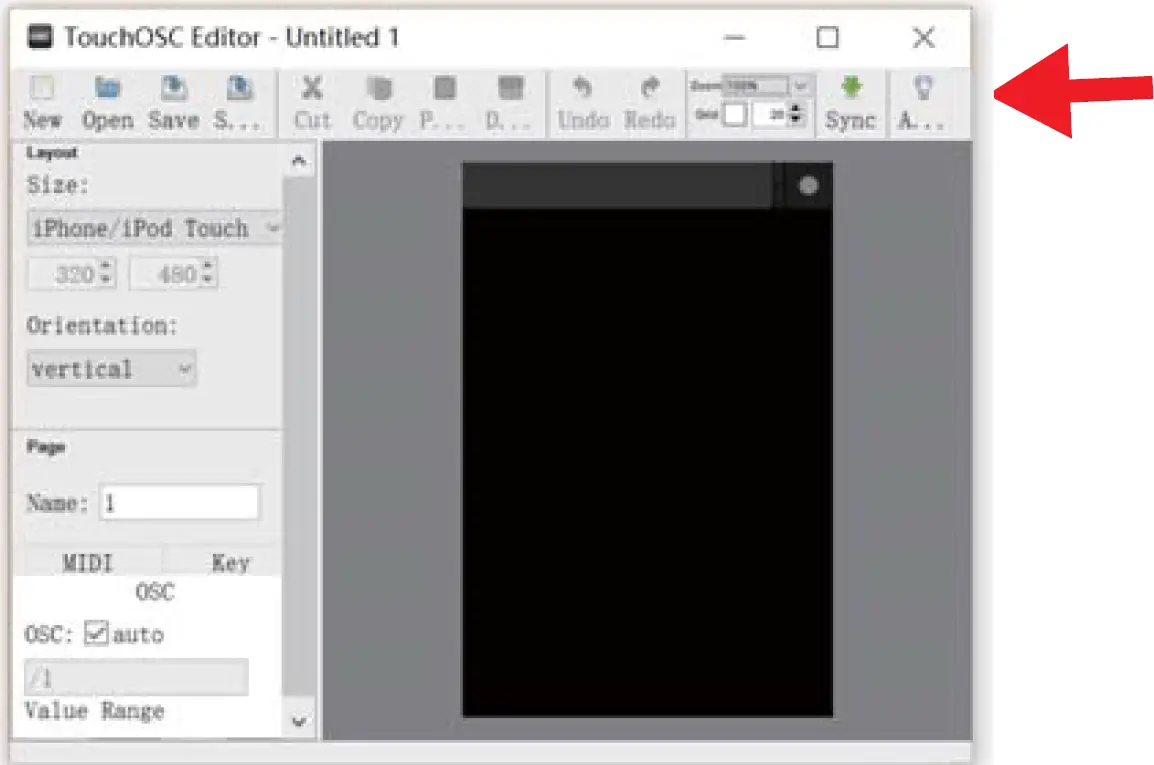Image resolution: width=1154 pixels, height=765 pixels.
Task: Click the dark page tab bar in the canvas
Action: [617, 186]
